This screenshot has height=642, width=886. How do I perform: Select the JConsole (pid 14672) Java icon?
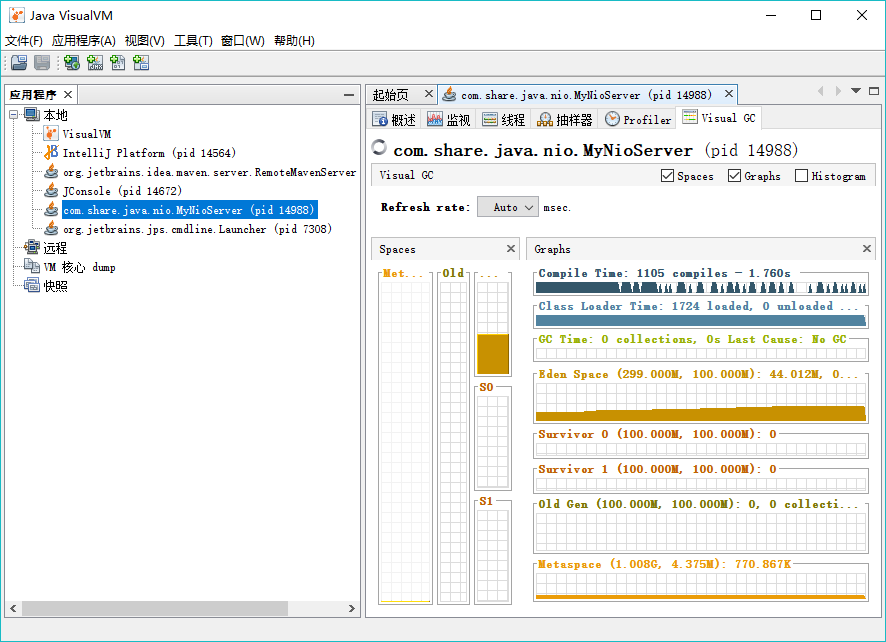coord(51,191)
